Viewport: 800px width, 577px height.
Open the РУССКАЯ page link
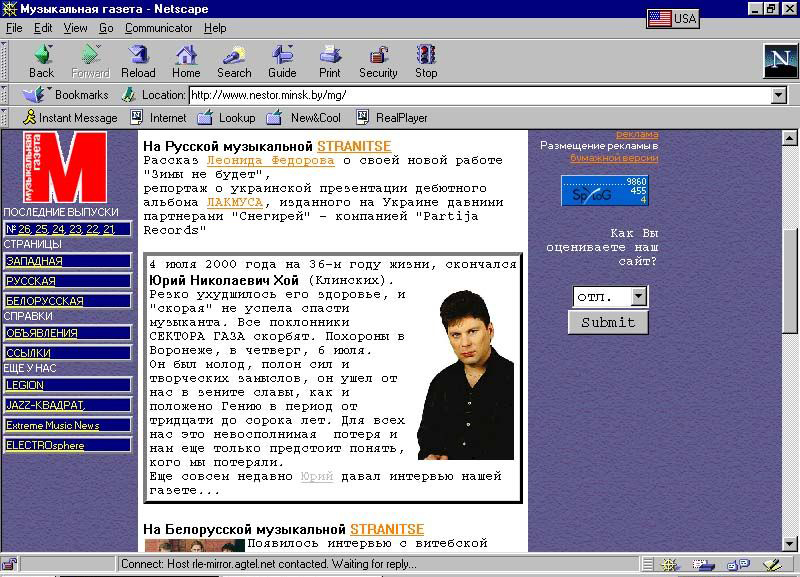point(31,281)
